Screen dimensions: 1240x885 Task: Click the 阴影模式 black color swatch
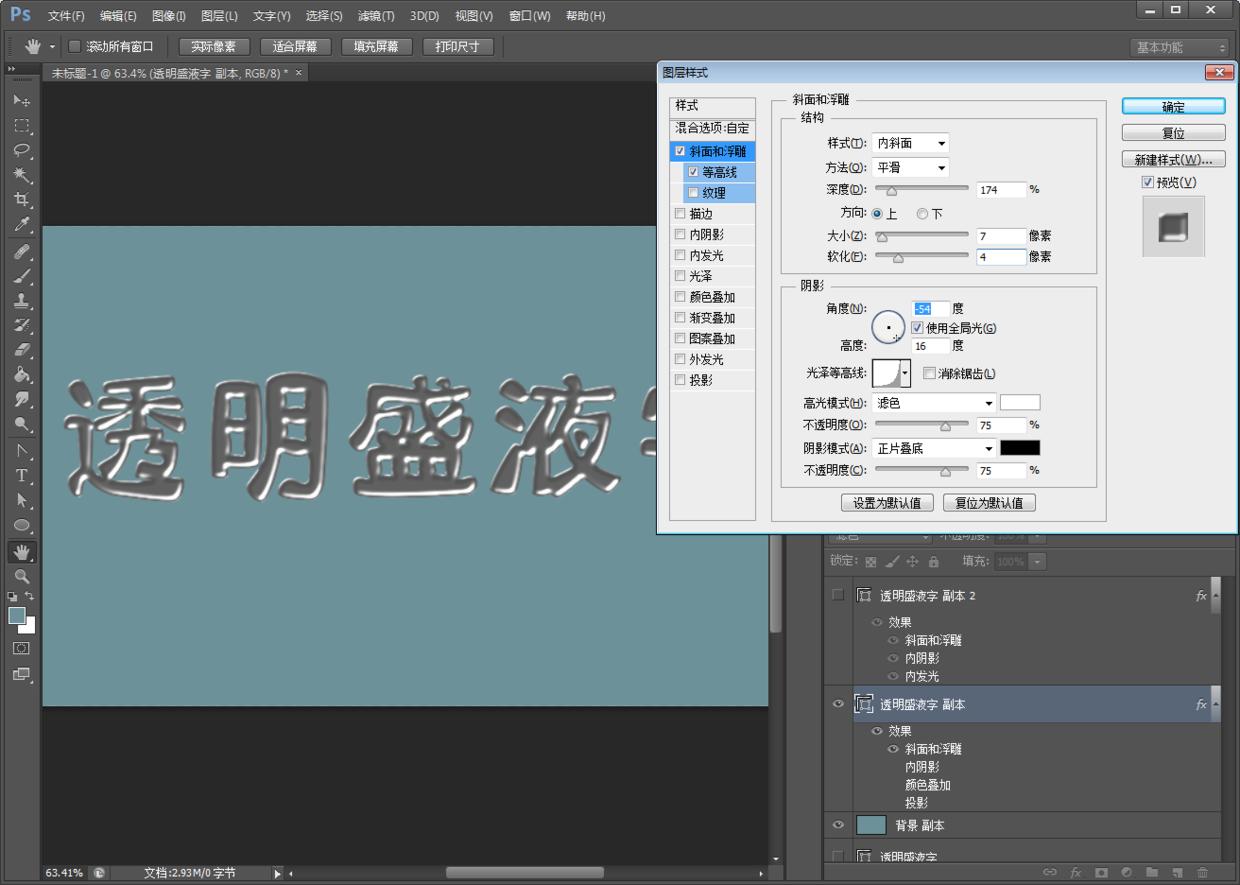tap(1022, 447)
